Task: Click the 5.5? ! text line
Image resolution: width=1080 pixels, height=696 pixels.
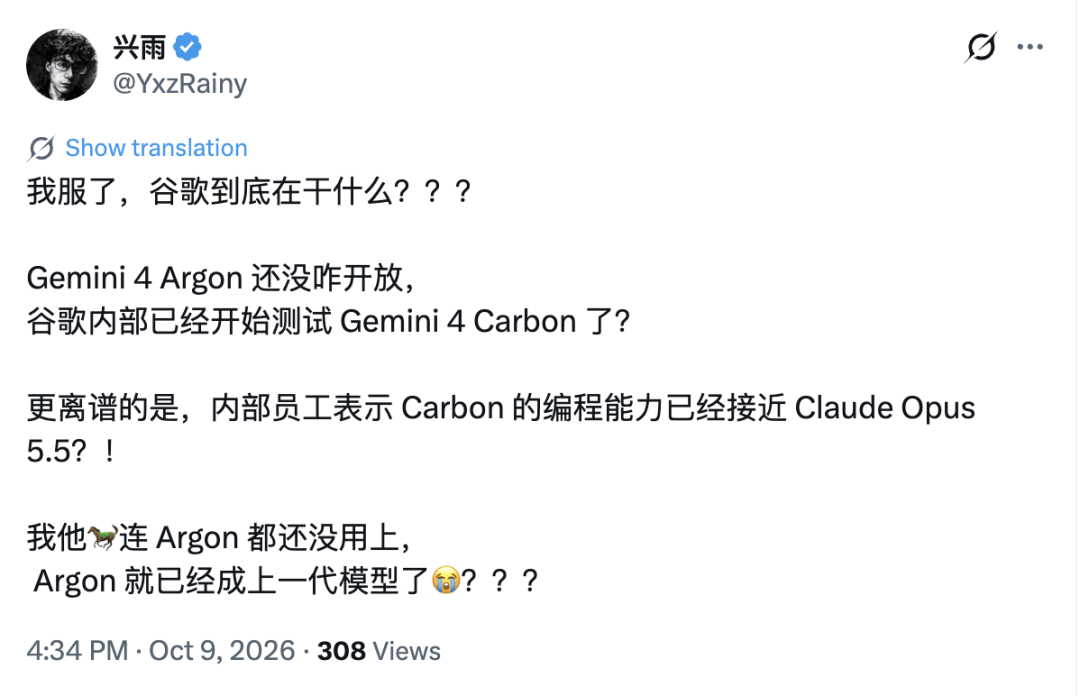Action: click(71, 451)
